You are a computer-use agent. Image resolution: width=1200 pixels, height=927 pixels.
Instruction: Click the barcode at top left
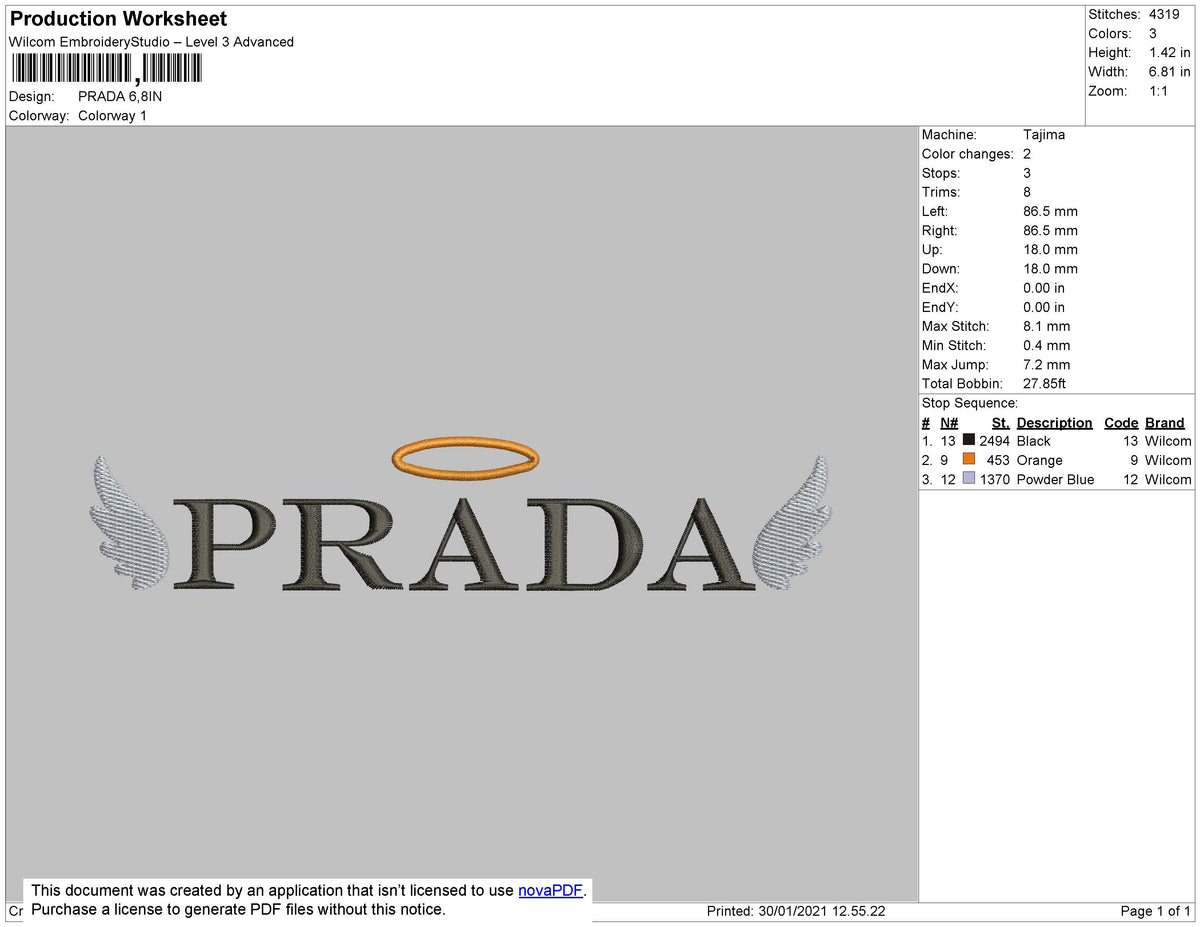[105, 67]
